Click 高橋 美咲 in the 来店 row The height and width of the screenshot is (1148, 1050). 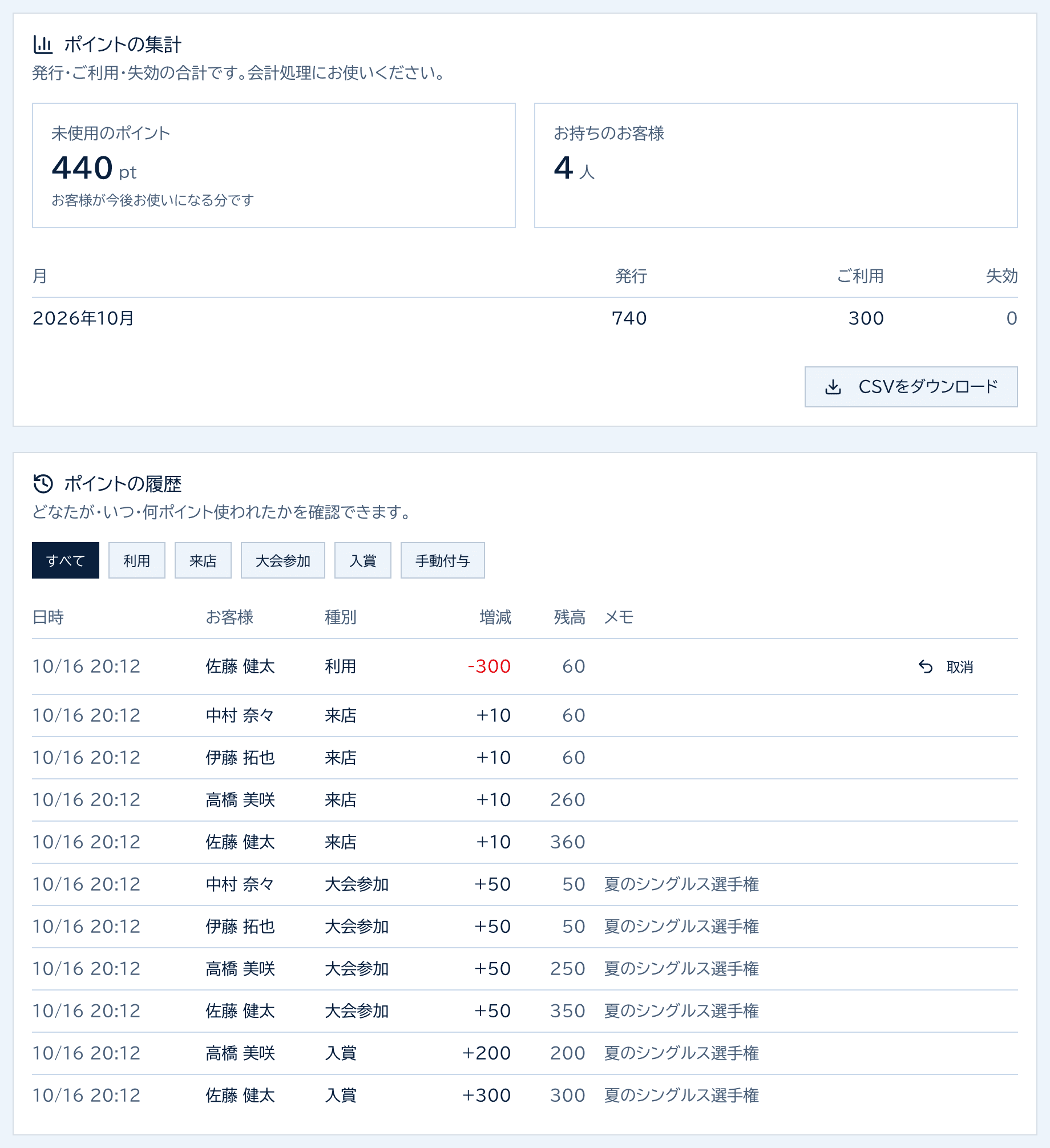pyautogui.click(x=240, y=800)
